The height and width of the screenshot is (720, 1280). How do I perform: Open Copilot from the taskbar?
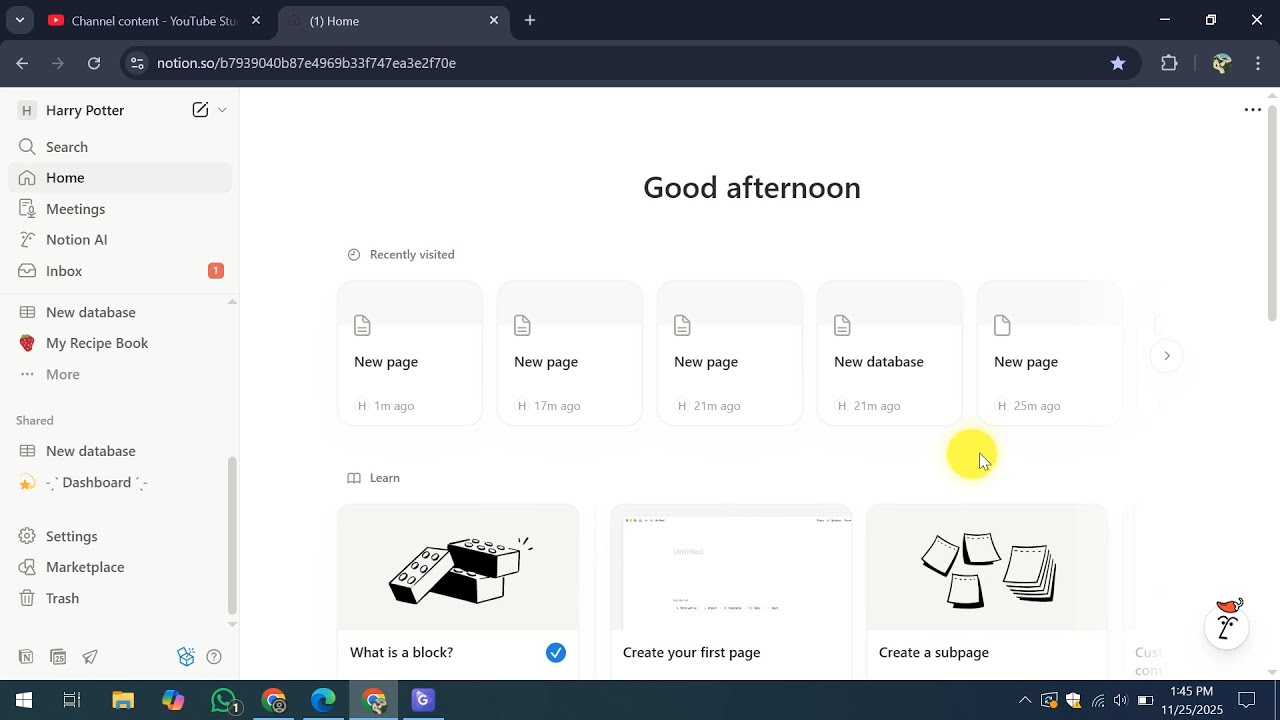coord(173,700)
